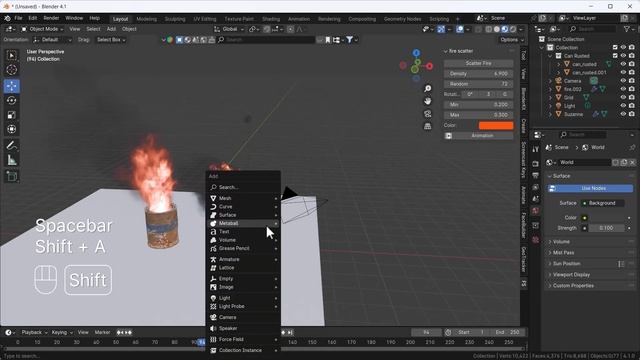Click the orange fire Color swatch
The image size is (640, 360).
pos(496,125)
